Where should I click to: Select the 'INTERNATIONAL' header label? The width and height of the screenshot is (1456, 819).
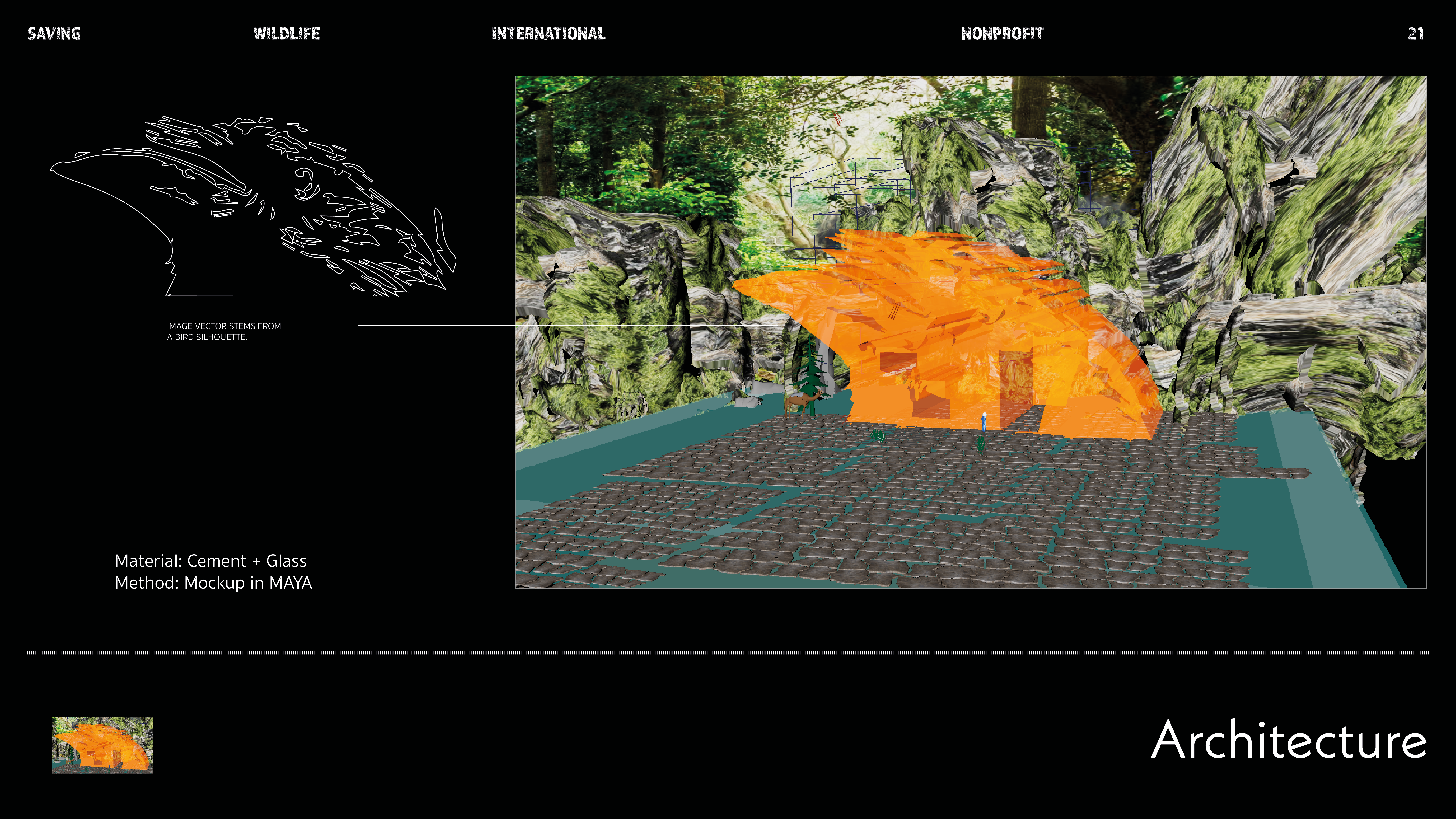coord(548,34)
